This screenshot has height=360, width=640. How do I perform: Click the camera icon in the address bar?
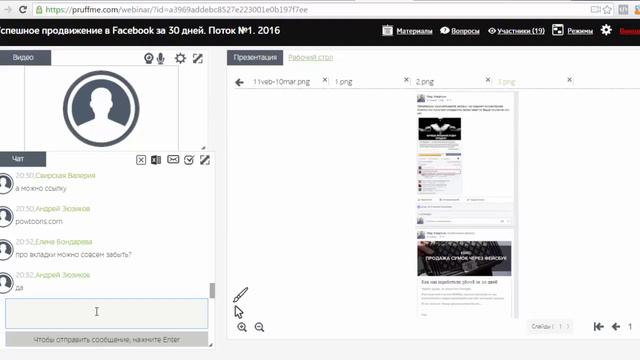coord(596,9)
